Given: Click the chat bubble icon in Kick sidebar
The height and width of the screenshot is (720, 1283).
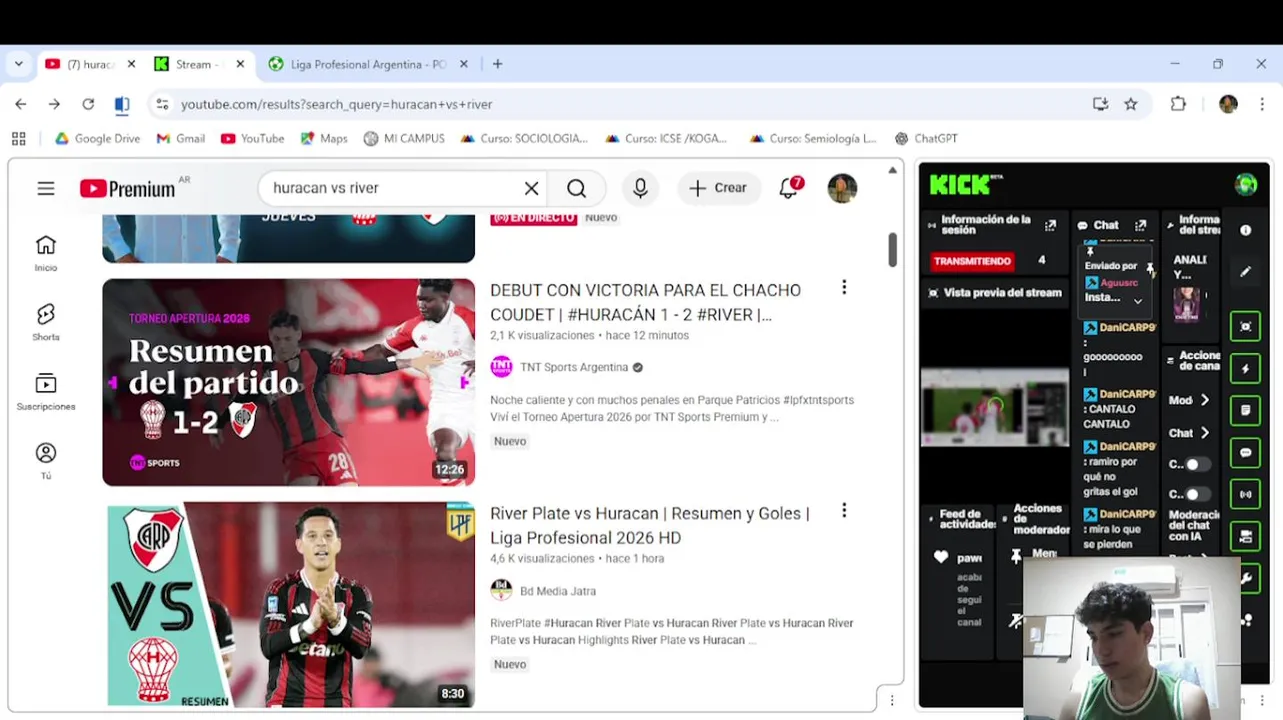Looking at the screenshot, I should pyautogui.click(x=1246, y=453).
